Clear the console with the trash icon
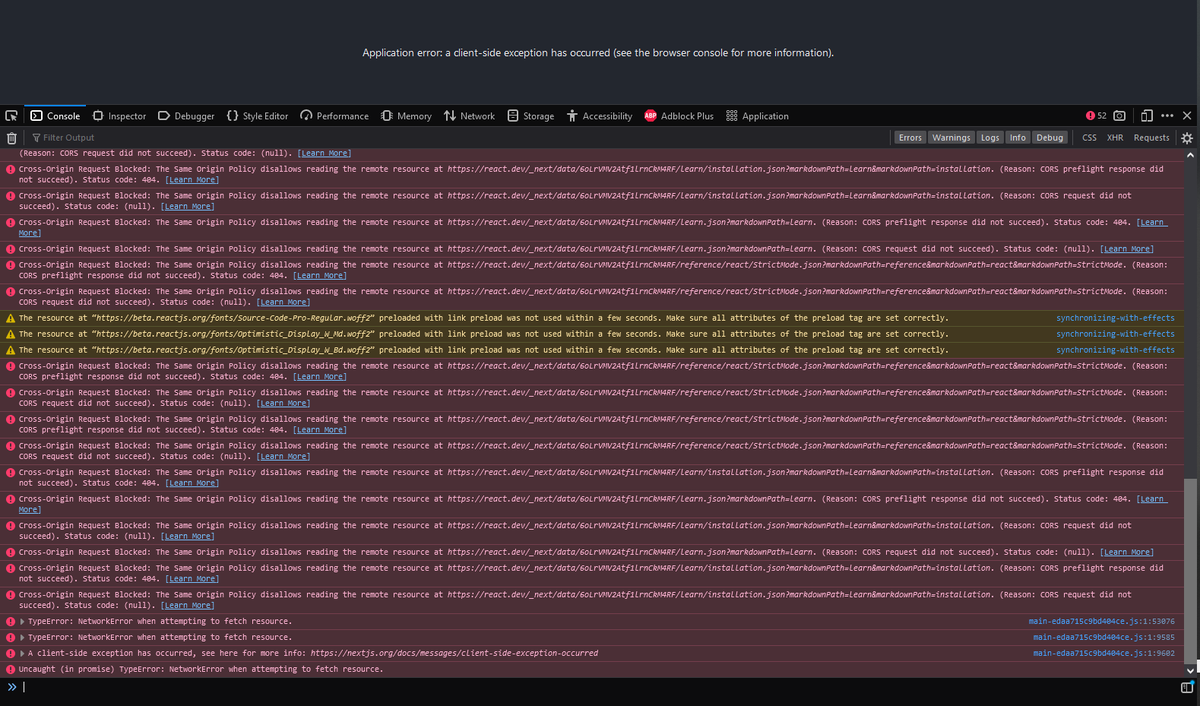 pos(12,137)
